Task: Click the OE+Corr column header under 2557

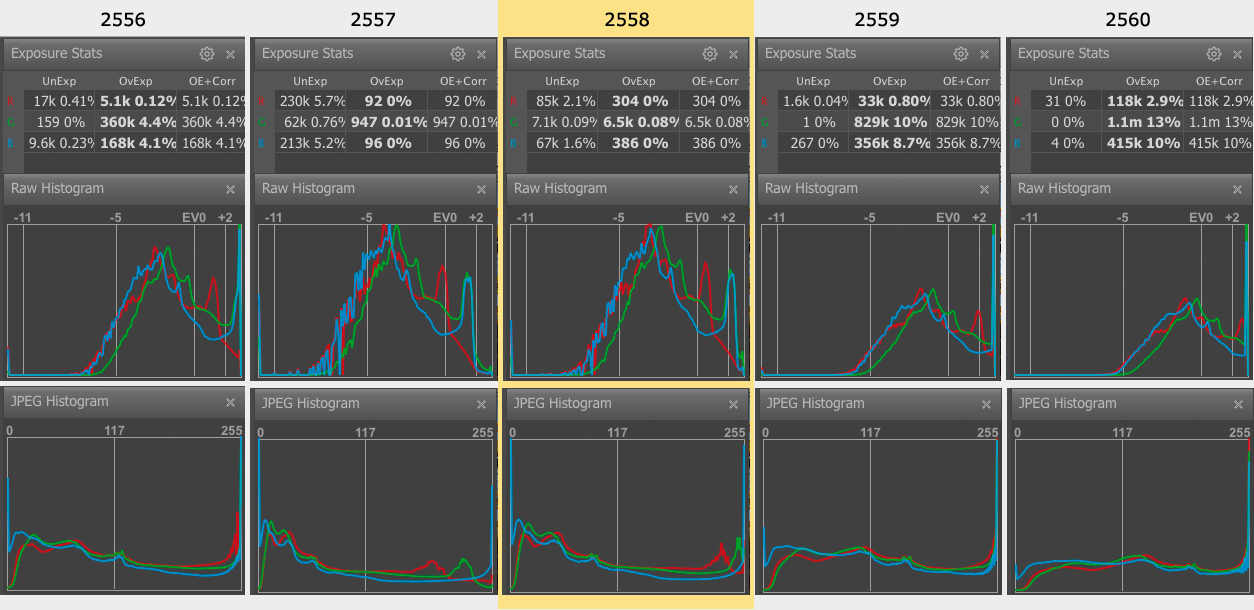Action: (463, 81)
